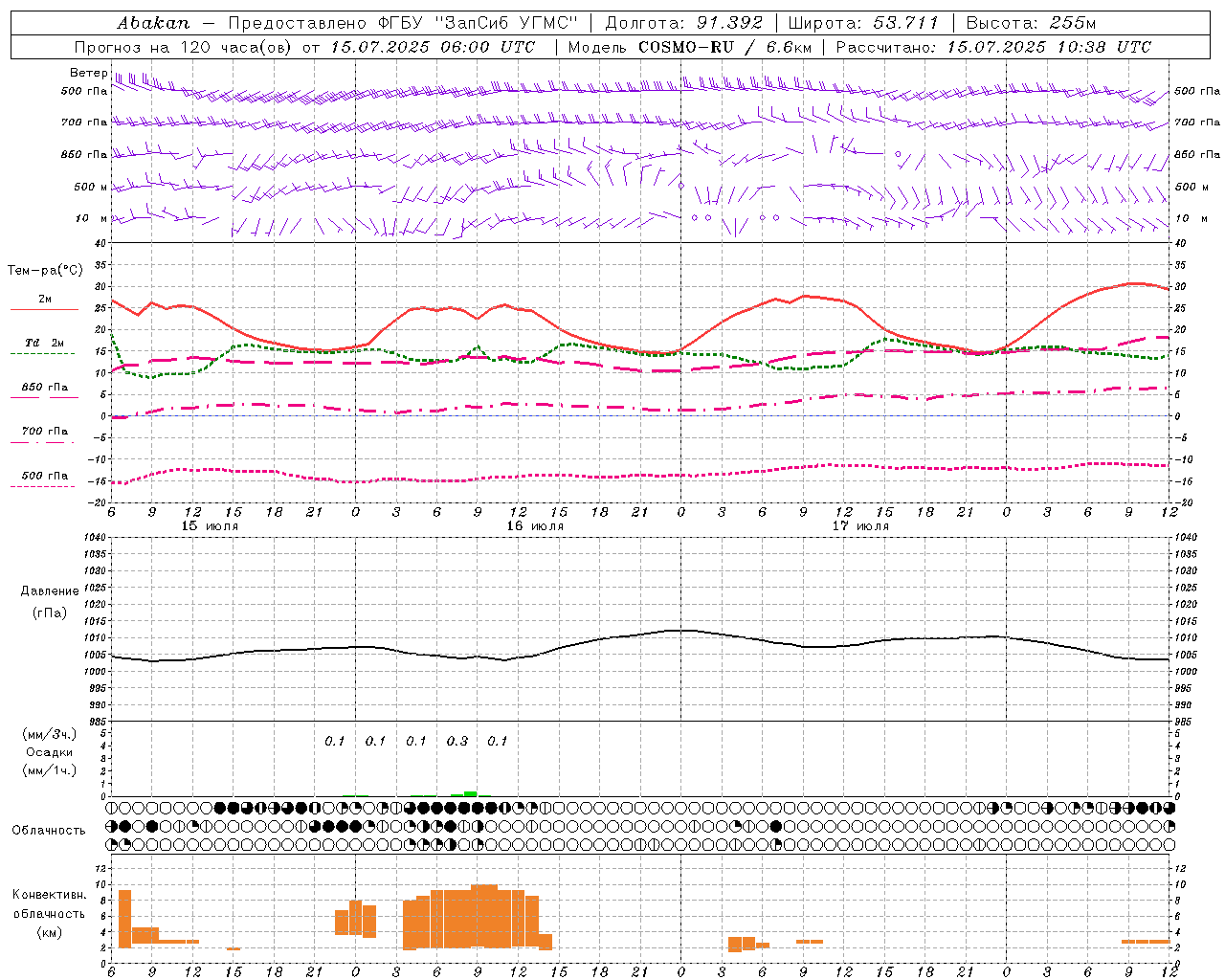
Task: Click the "Abakan" station title
Action: pyautogui.click(x=153, y=23)
